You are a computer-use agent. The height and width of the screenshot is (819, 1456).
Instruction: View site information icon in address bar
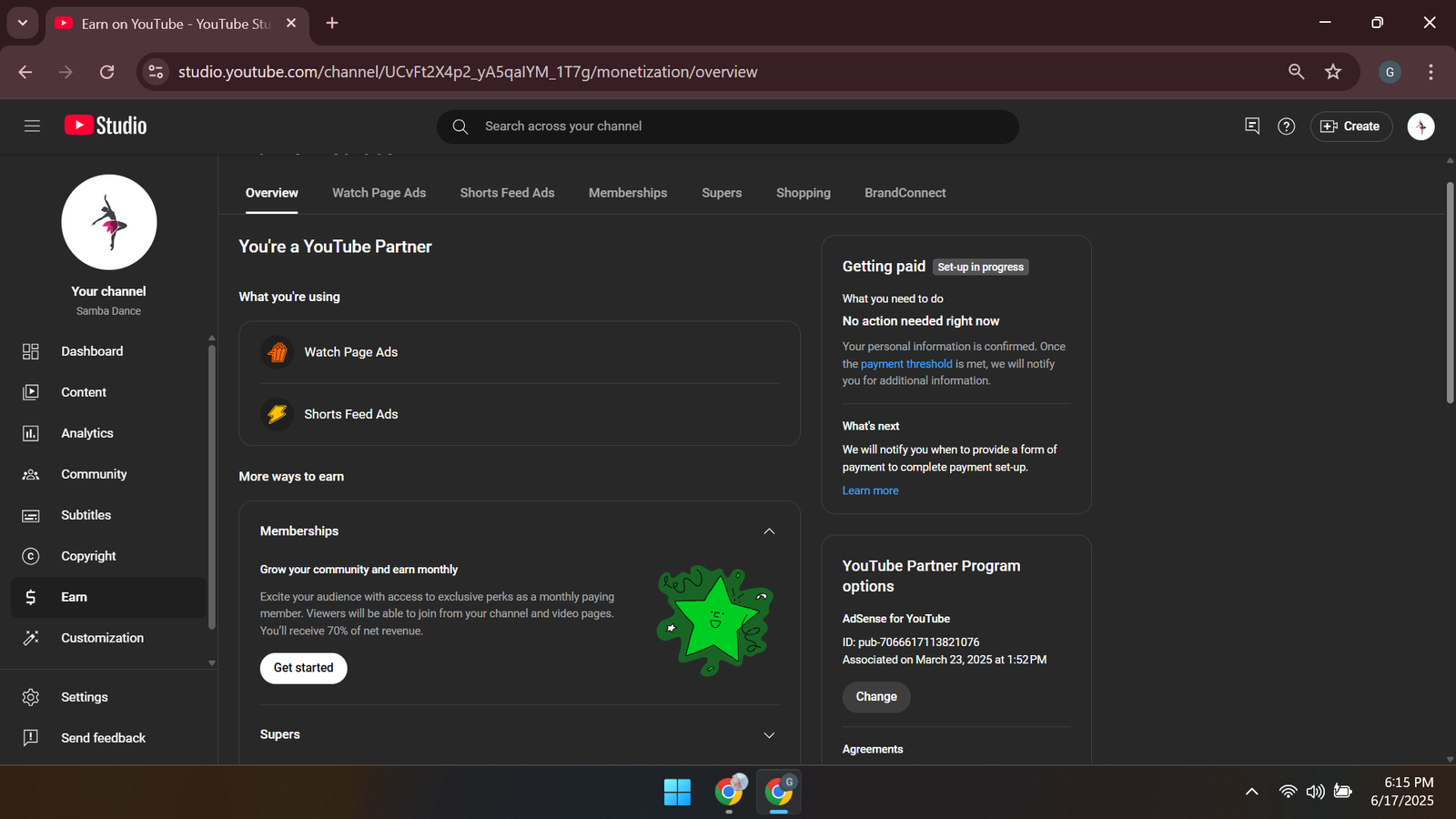[156, 72]
